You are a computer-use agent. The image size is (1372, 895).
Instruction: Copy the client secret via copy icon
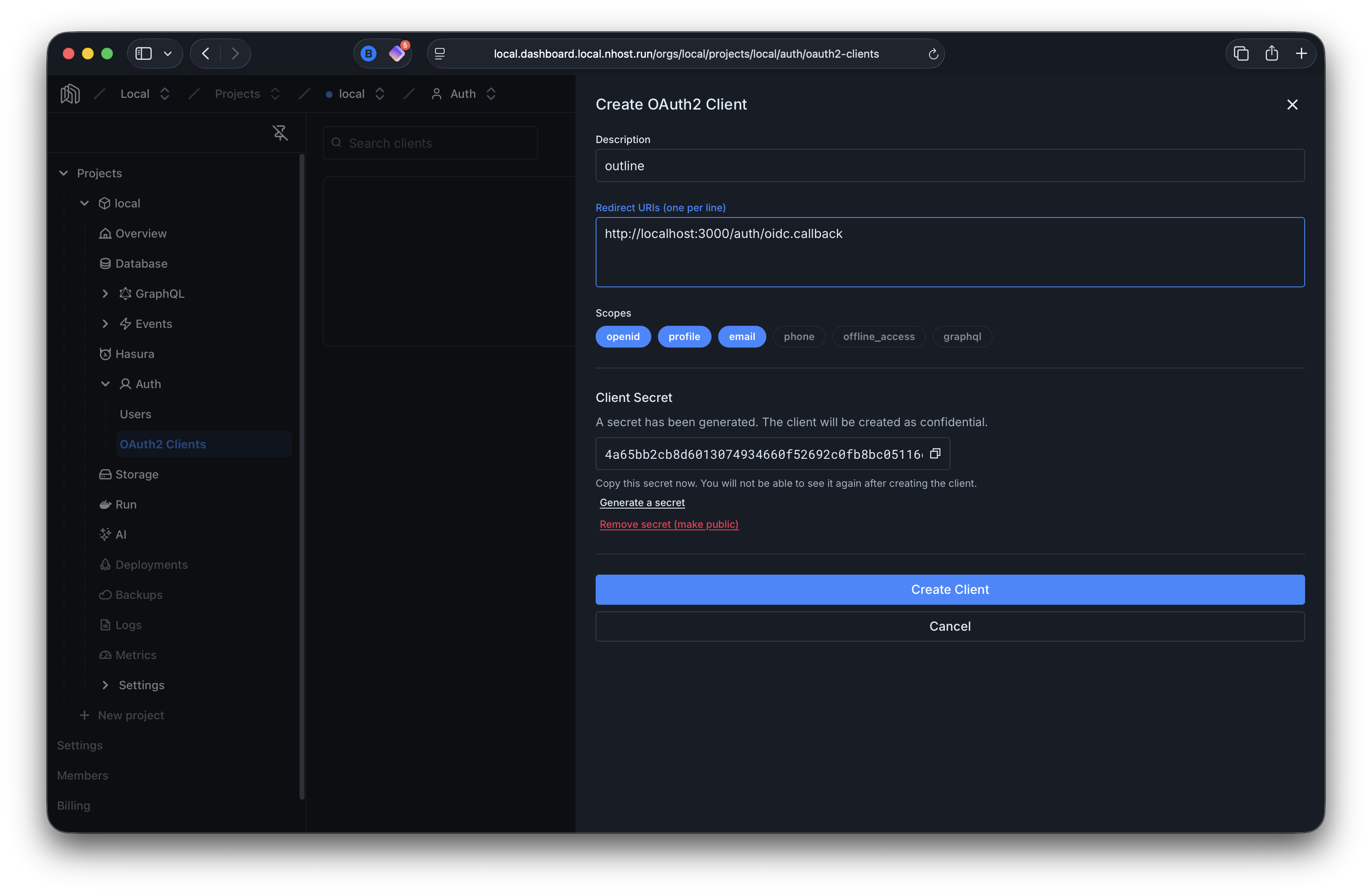(x=935, y=453)
